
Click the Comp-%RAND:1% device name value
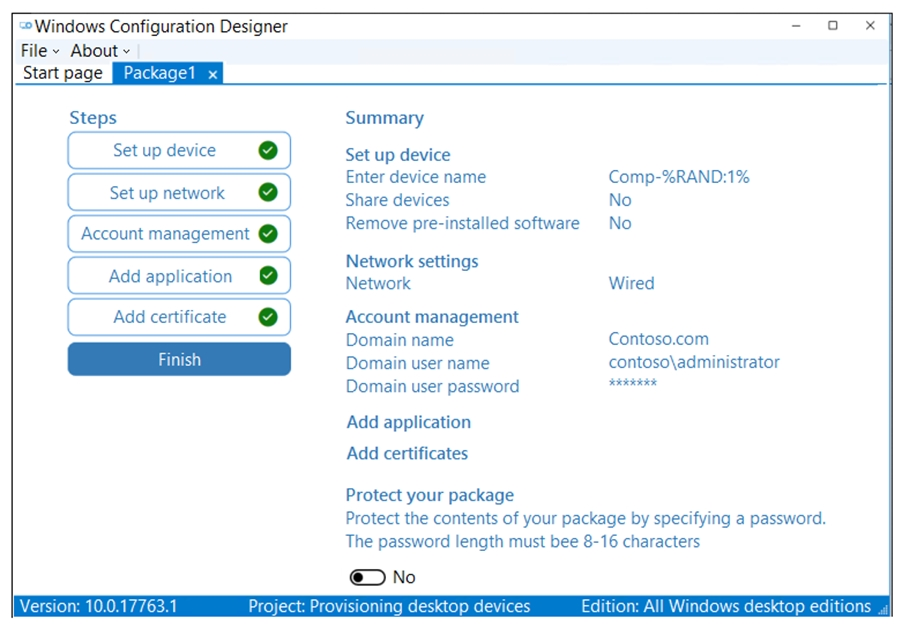679,177
